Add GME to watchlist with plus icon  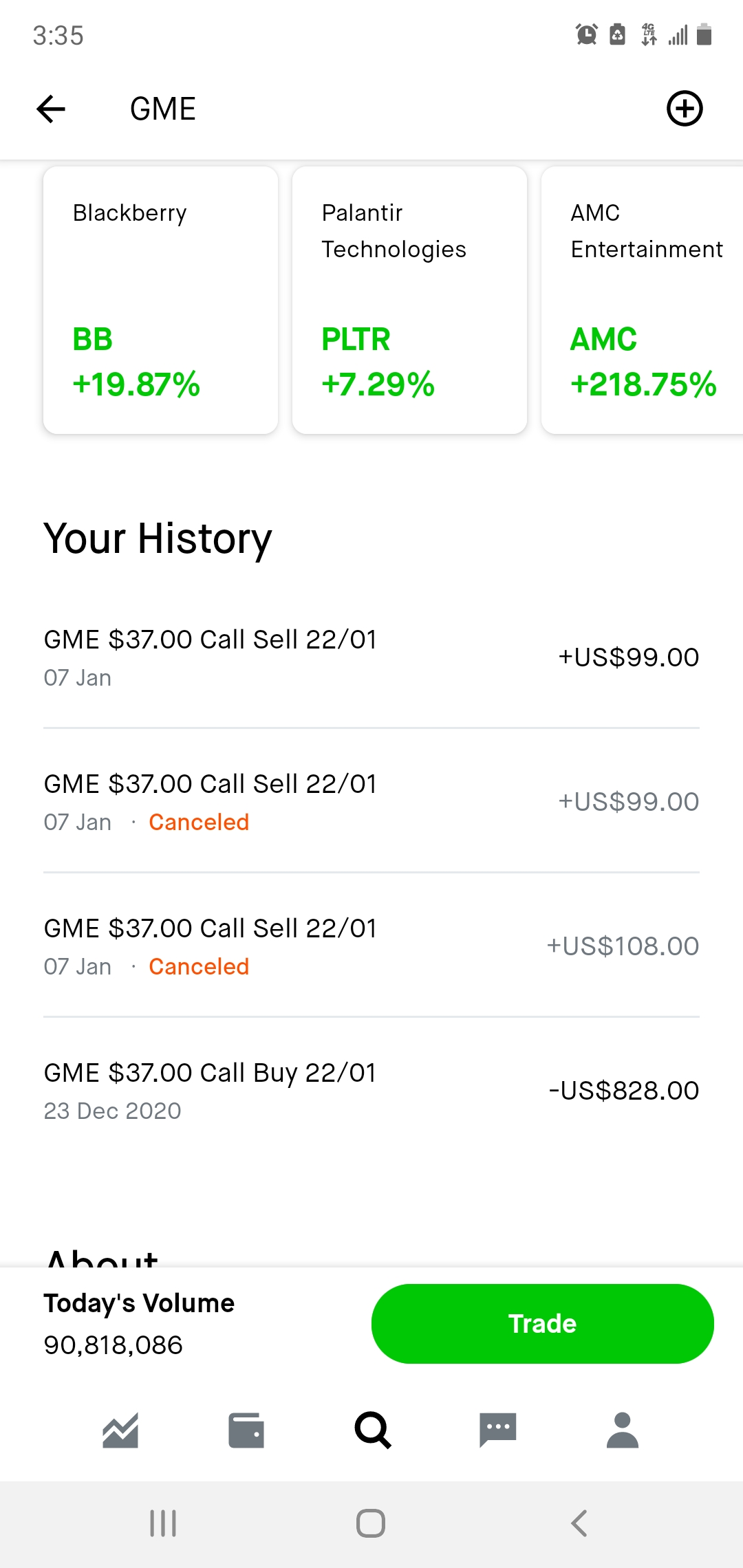(x=685, y=109)
